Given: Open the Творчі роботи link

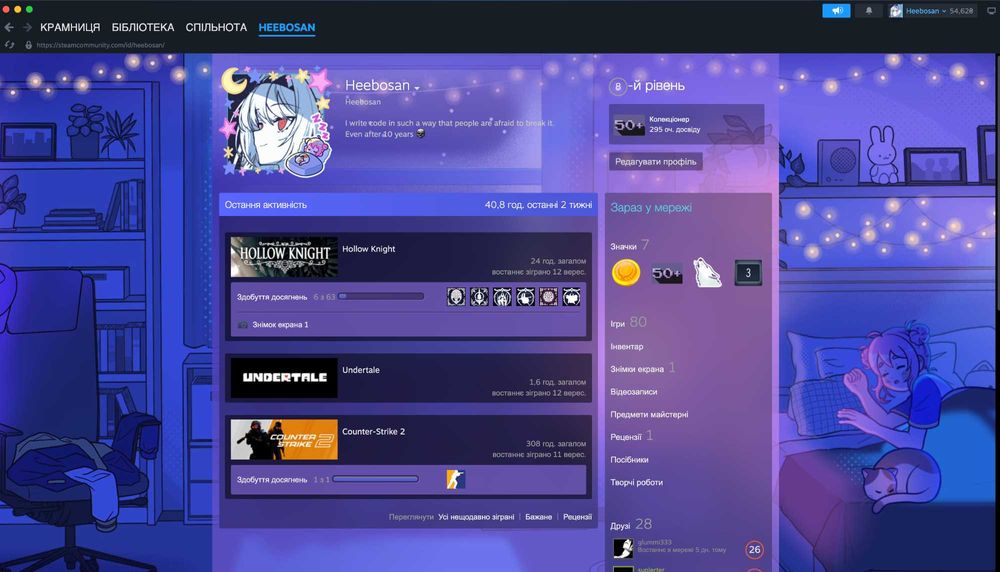Looking at the screenshot, I should (x=636, y=482).
